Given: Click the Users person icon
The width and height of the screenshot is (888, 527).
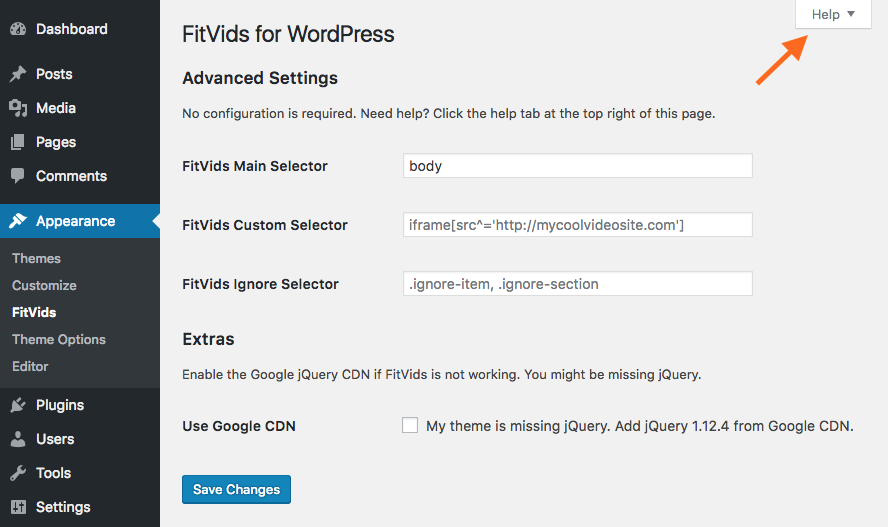Looking at the screenshot, I should [18, 439].
